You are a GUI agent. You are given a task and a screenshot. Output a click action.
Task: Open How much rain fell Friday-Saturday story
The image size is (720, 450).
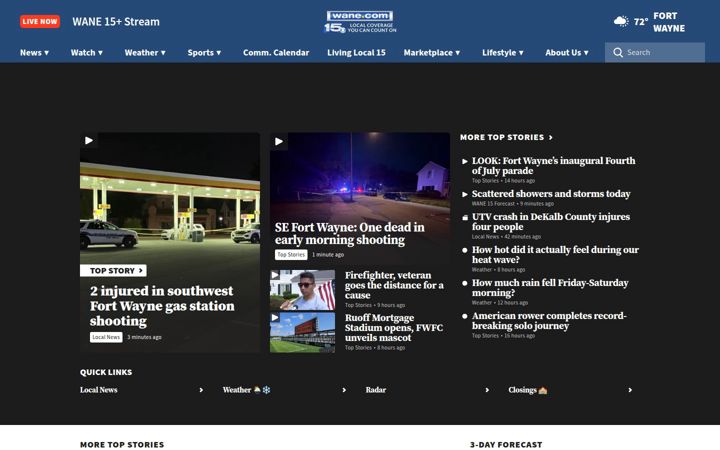click(550, 288)
